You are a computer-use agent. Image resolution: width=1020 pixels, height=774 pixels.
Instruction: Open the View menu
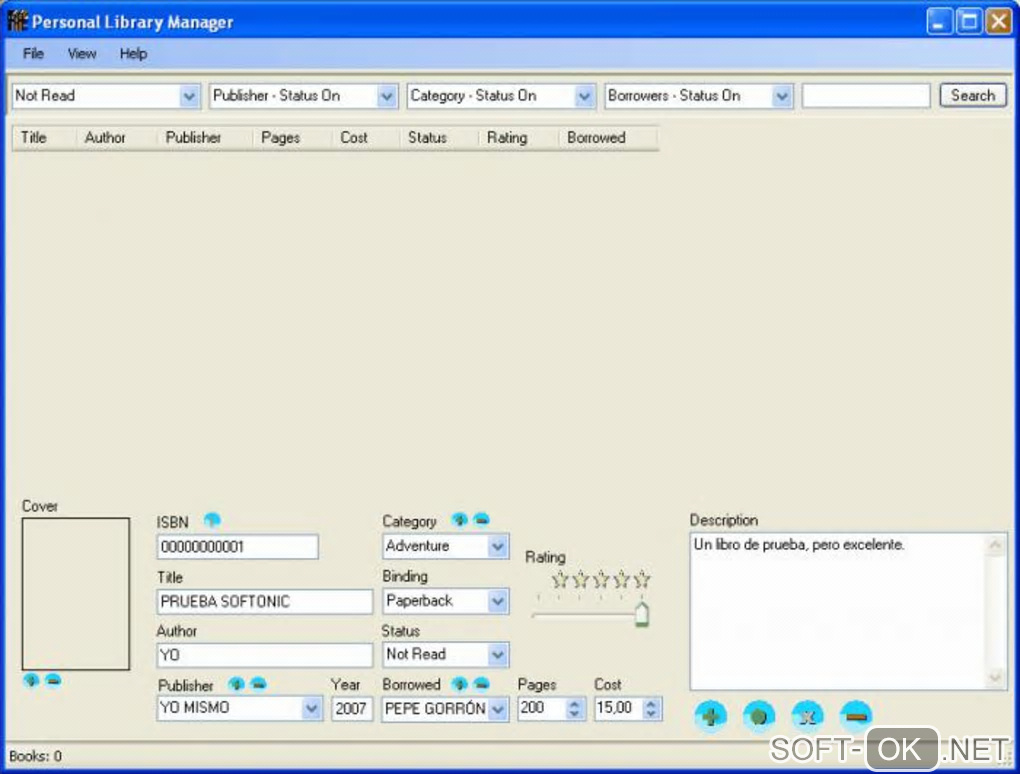(82, 53)
